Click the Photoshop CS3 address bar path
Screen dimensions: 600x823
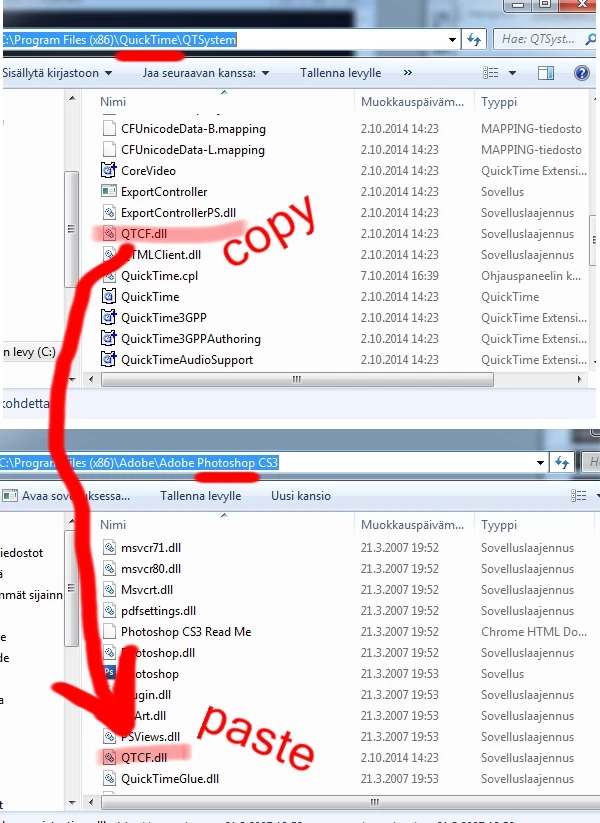coord(139,463)
